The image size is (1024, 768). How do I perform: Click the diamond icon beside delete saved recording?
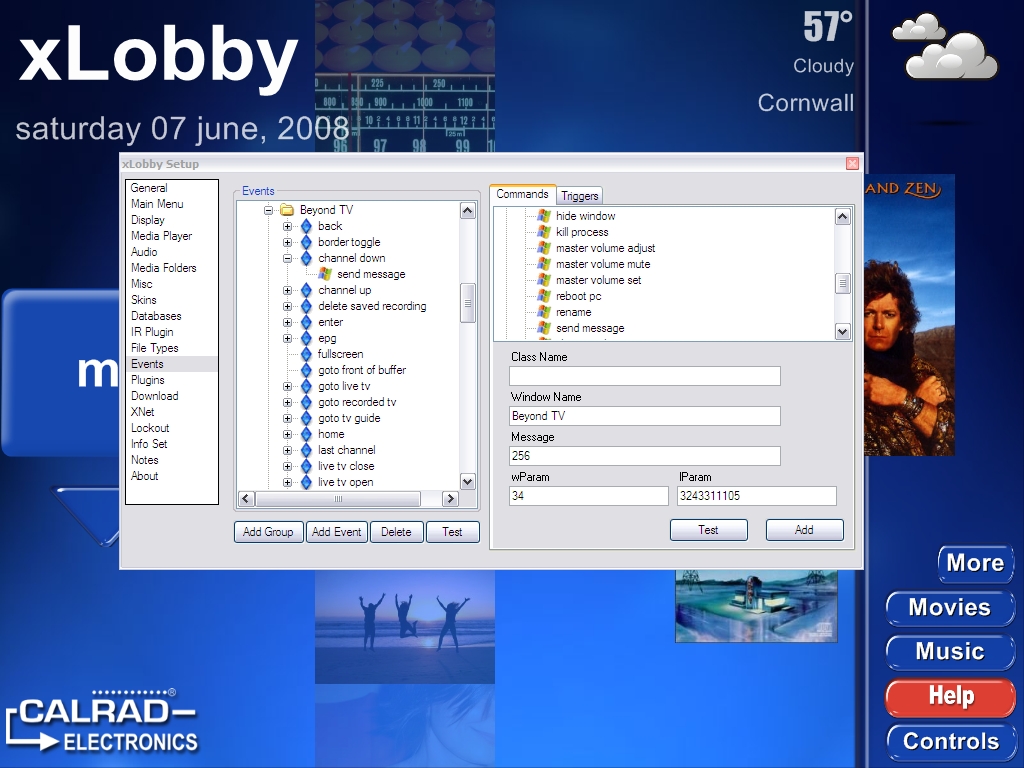point(306,306)
